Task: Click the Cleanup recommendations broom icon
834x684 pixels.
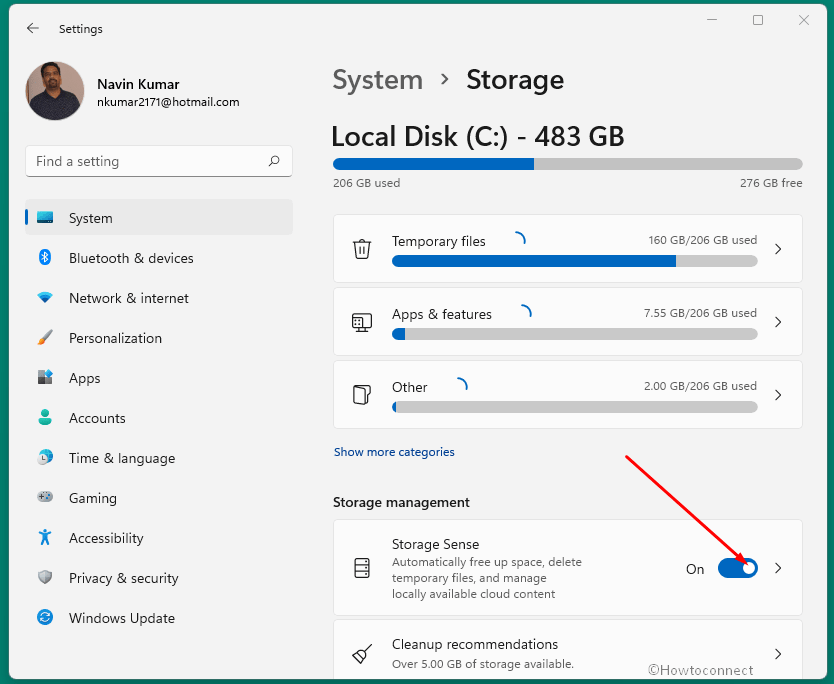Action: click(x=362, y=654)
